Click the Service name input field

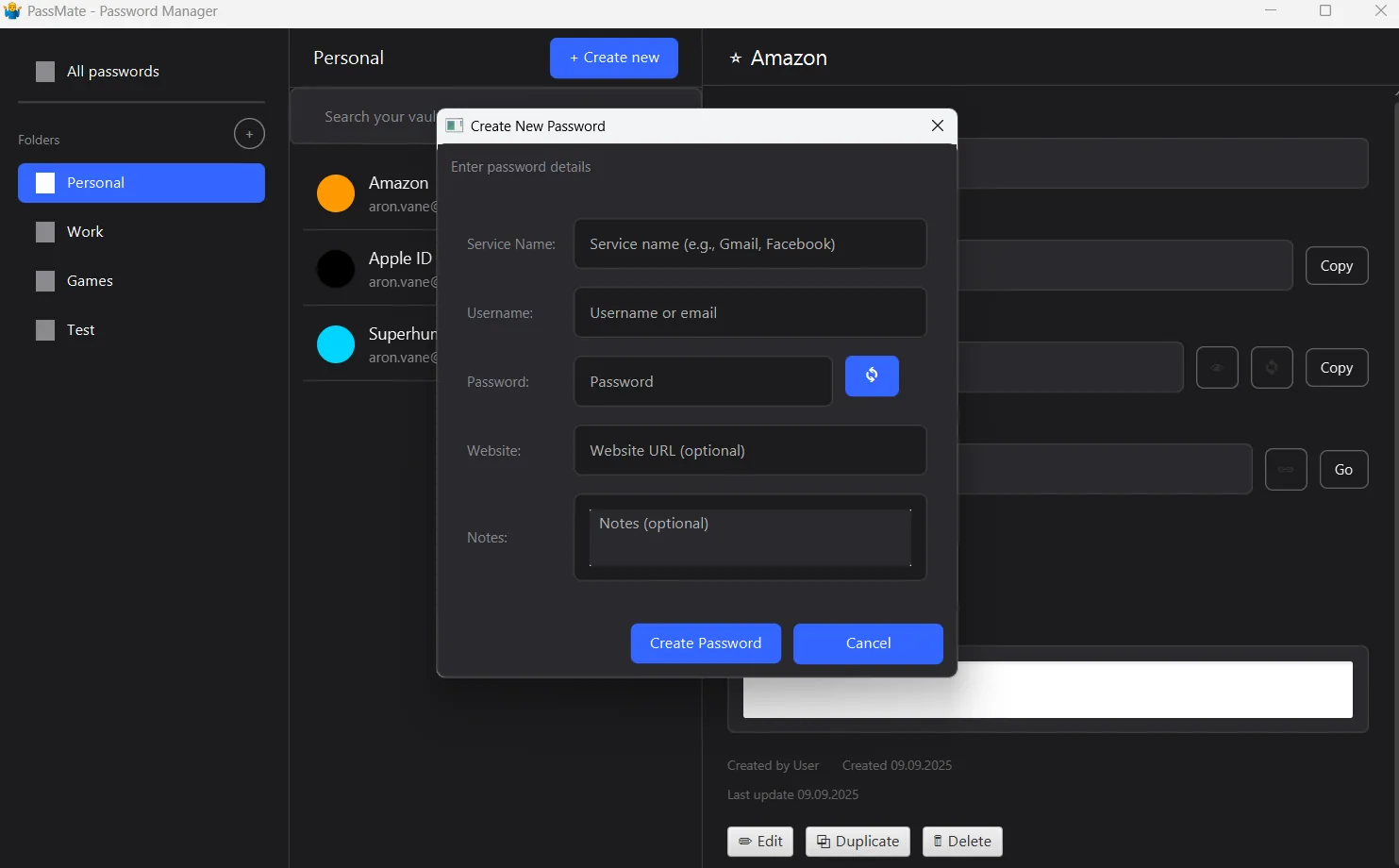coord(750,243)
